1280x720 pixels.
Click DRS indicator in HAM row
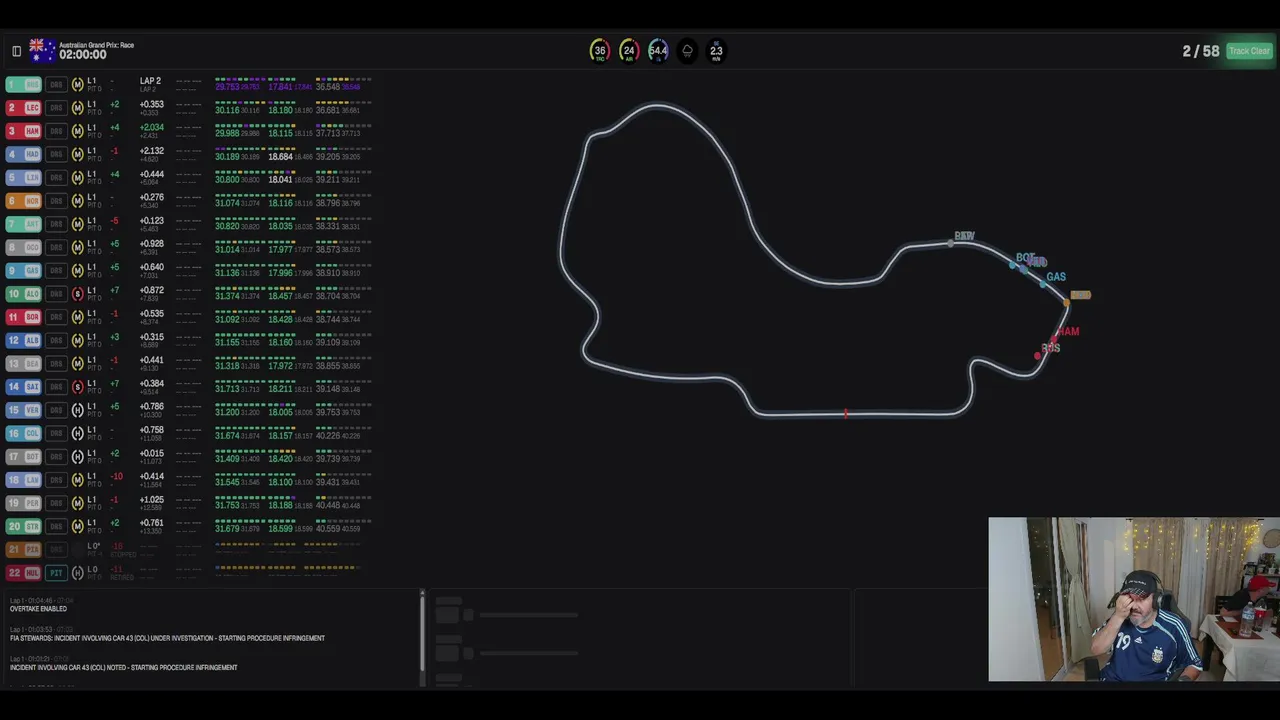(56, 131)
